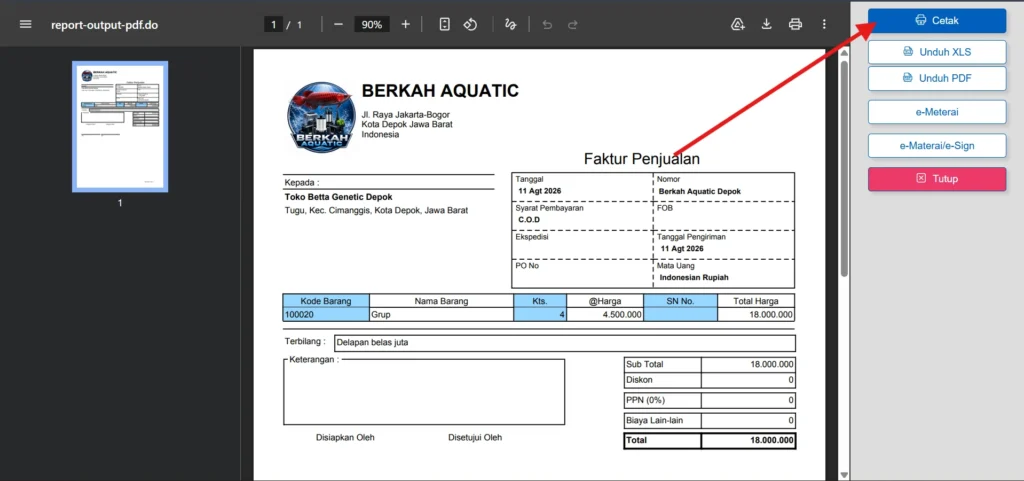Rotate the document counterclockwise
The height and width of the screenshot is (481, 1024).
(x=470, y=25)
